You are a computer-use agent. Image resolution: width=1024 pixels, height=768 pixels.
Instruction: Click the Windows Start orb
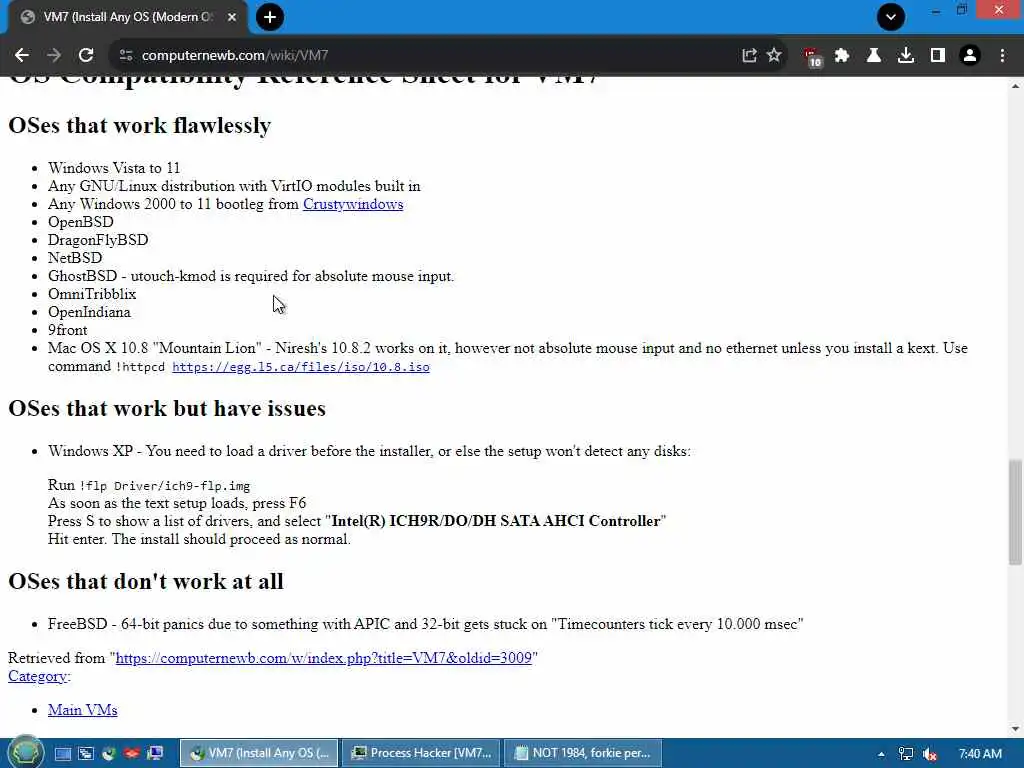pos(25,752)
